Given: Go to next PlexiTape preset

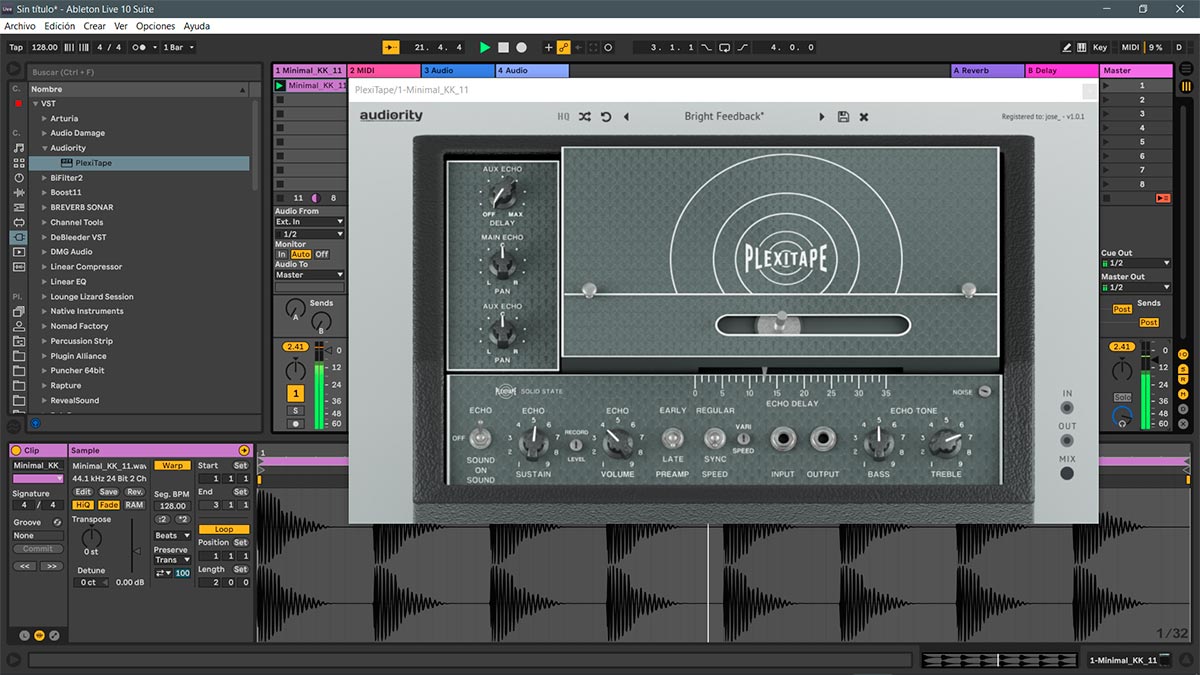Looking at the screenshot, I should pyautogui.click(x=822, y=117).
